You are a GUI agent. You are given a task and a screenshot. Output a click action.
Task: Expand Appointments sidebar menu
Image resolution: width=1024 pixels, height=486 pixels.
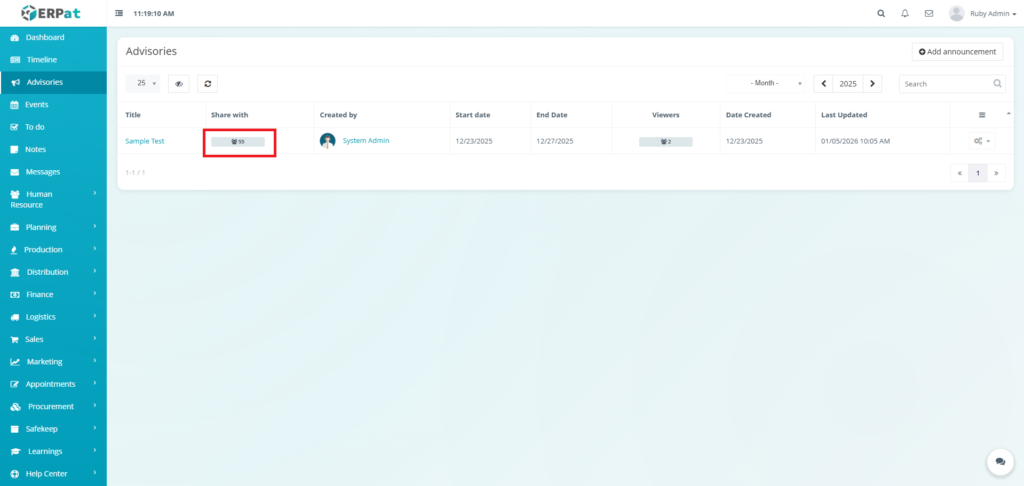[53, 384]
